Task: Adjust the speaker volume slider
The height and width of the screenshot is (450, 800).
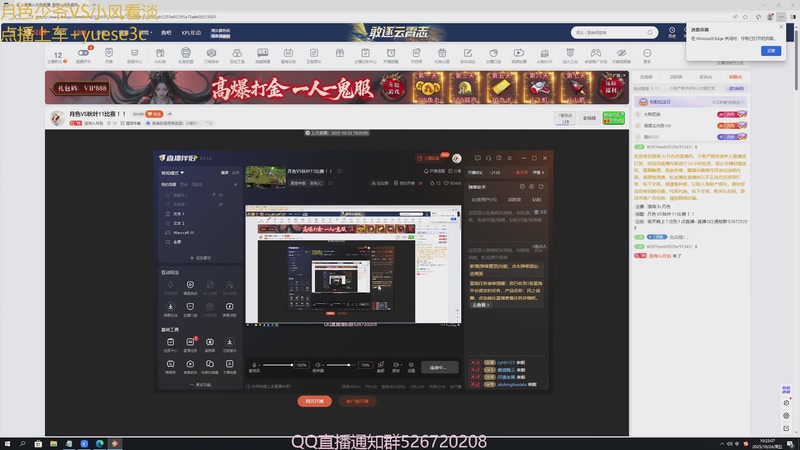Action: pyautogui.click(x=340, y=365)
